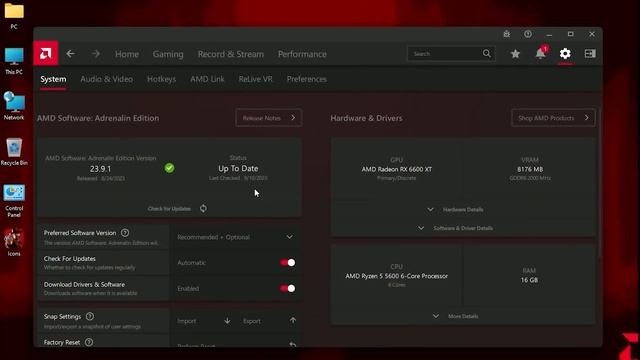Viewport: 640px width, 360px height.
Task: Open notifications bell icon
Action: [x=541, y=53]
